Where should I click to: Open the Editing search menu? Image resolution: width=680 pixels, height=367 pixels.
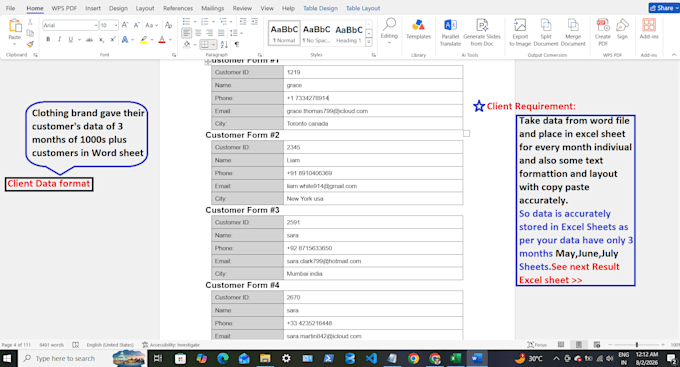coord(389,30)
